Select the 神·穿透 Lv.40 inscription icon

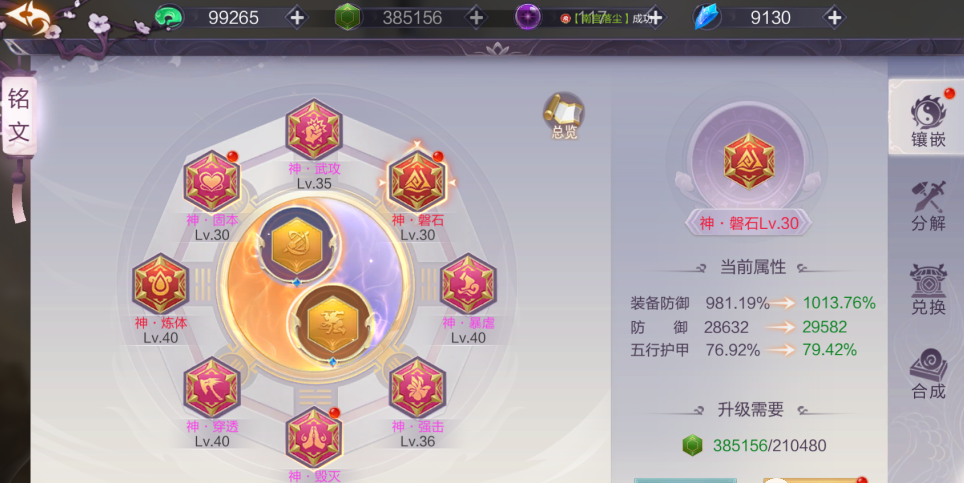point(212,387)
